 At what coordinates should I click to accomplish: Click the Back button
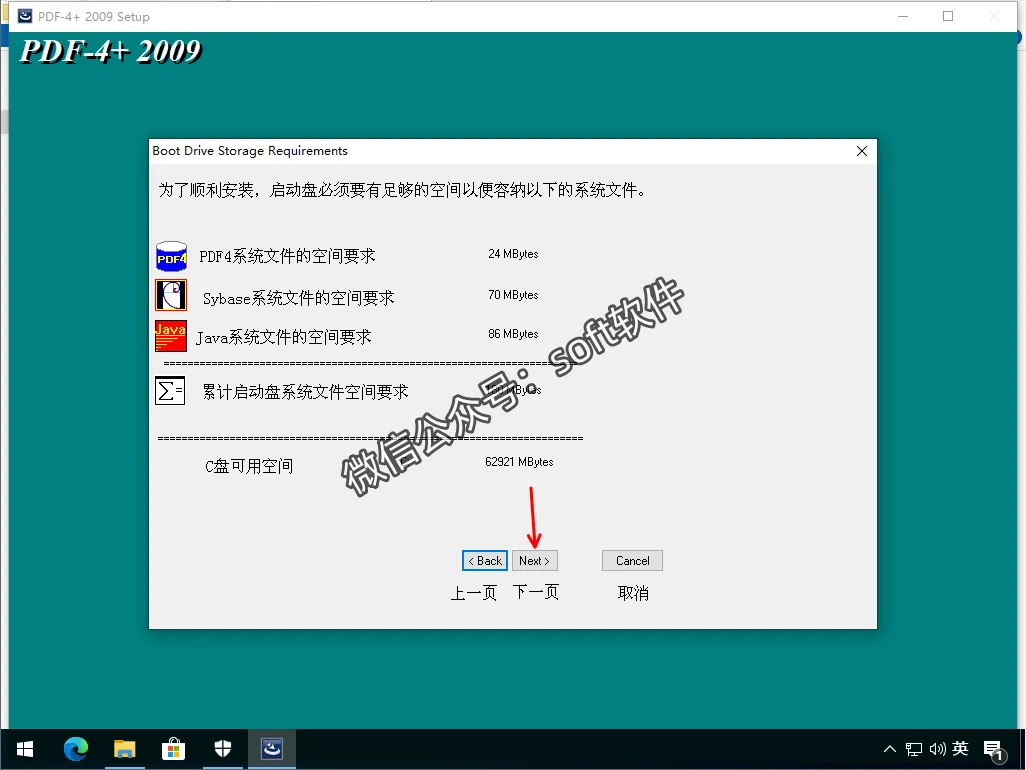[x=485, y=561]
